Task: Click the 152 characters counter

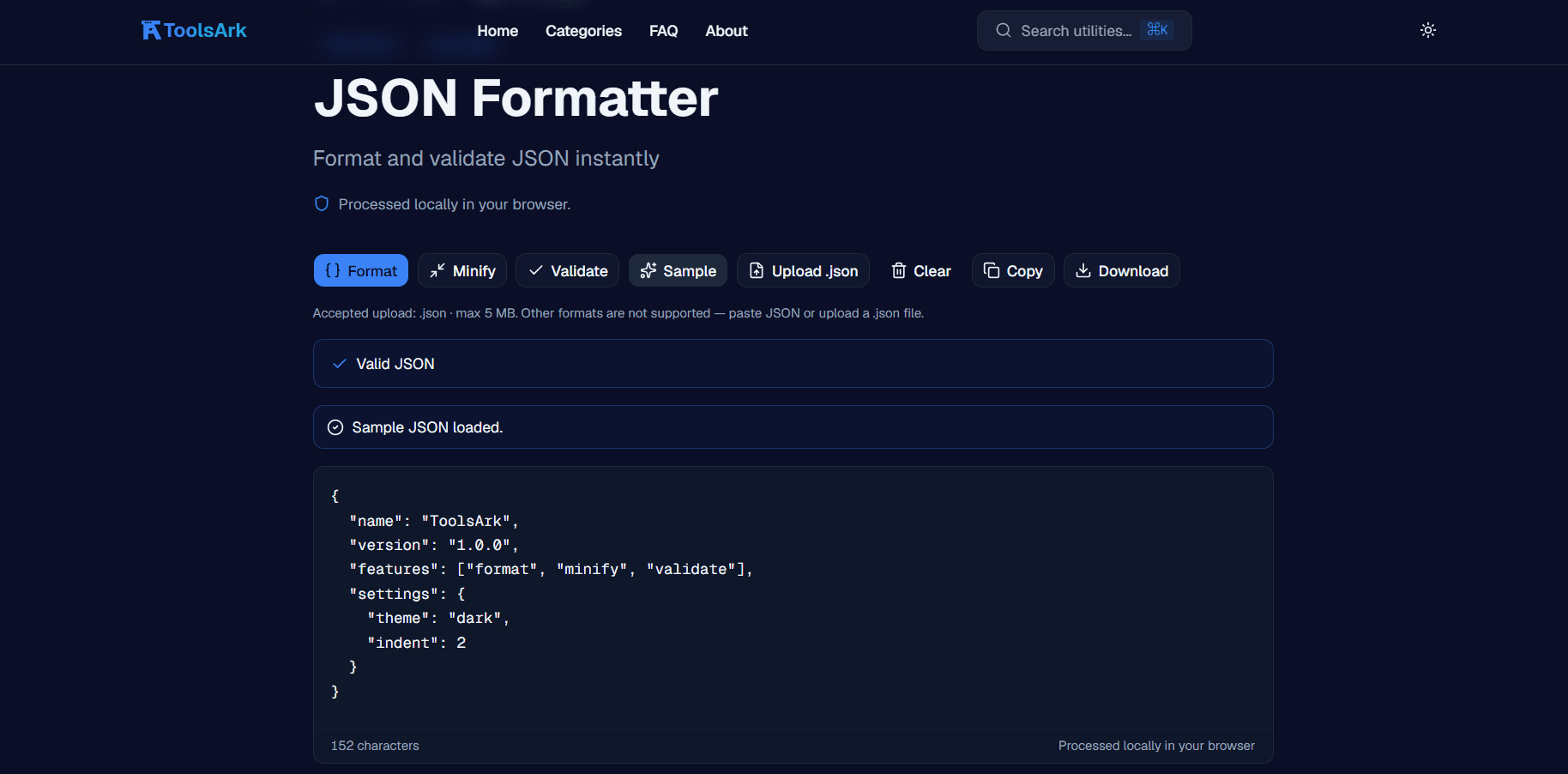Action: pyautogui.click(x=375, y=746)
